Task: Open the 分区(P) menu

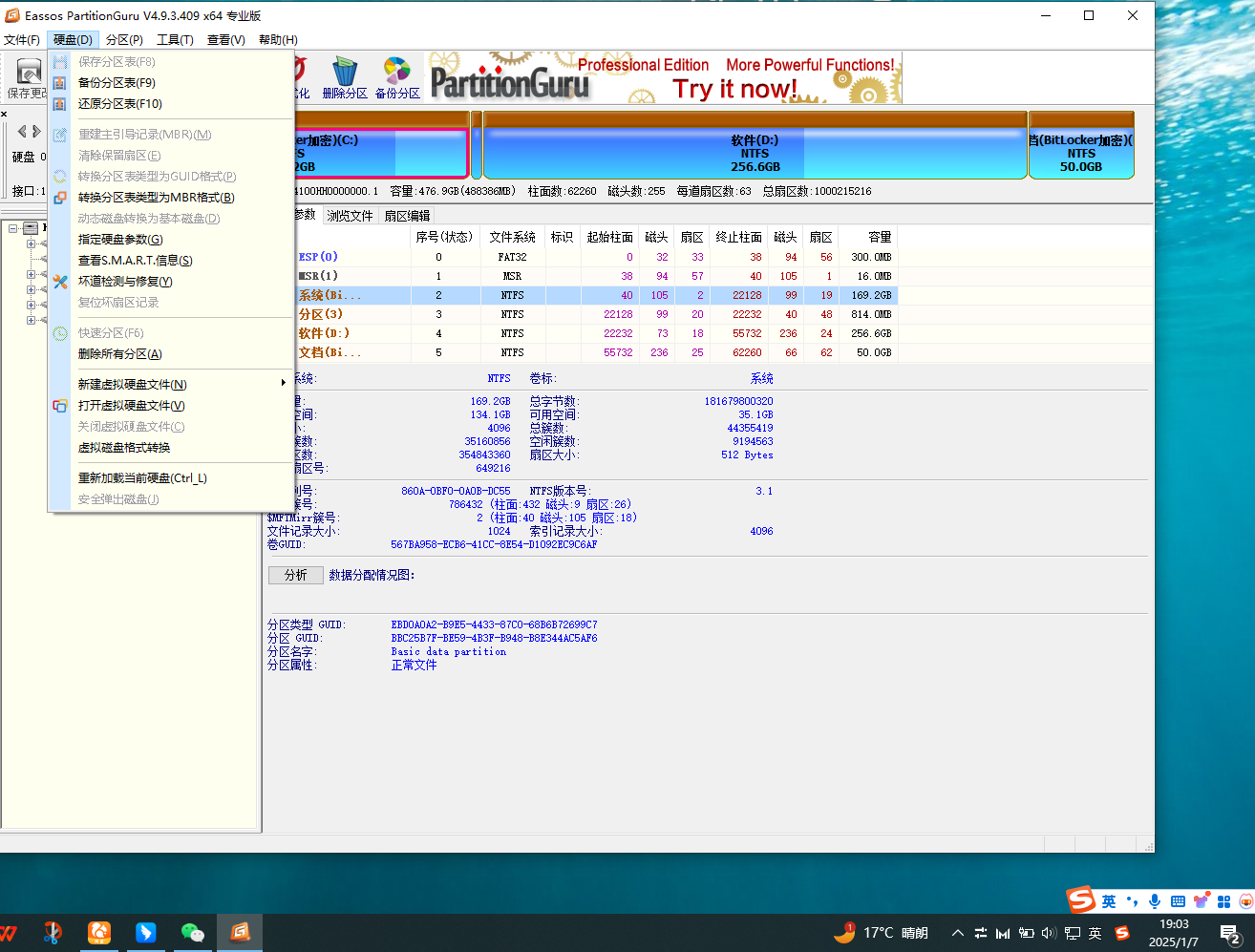Action: 124,40
